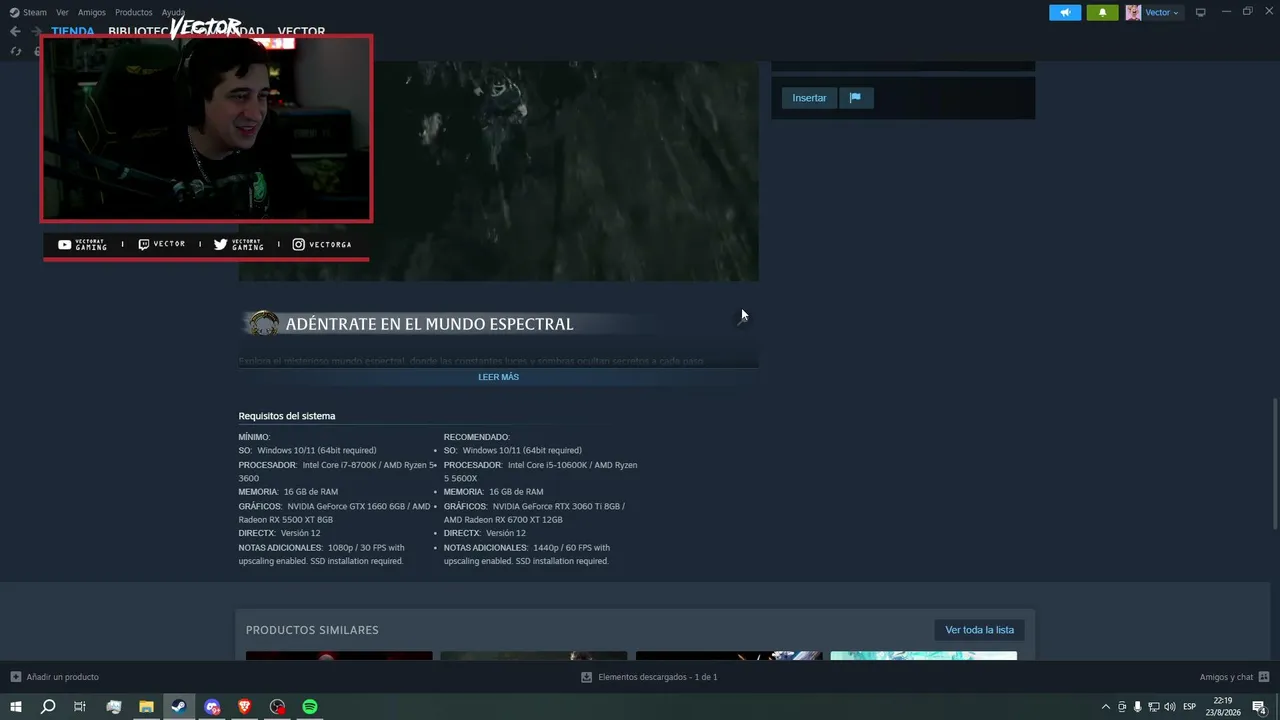Viewport: 1280px width, 720px height.
Task: Open the Windows notification center
Action: [1259, 707]
